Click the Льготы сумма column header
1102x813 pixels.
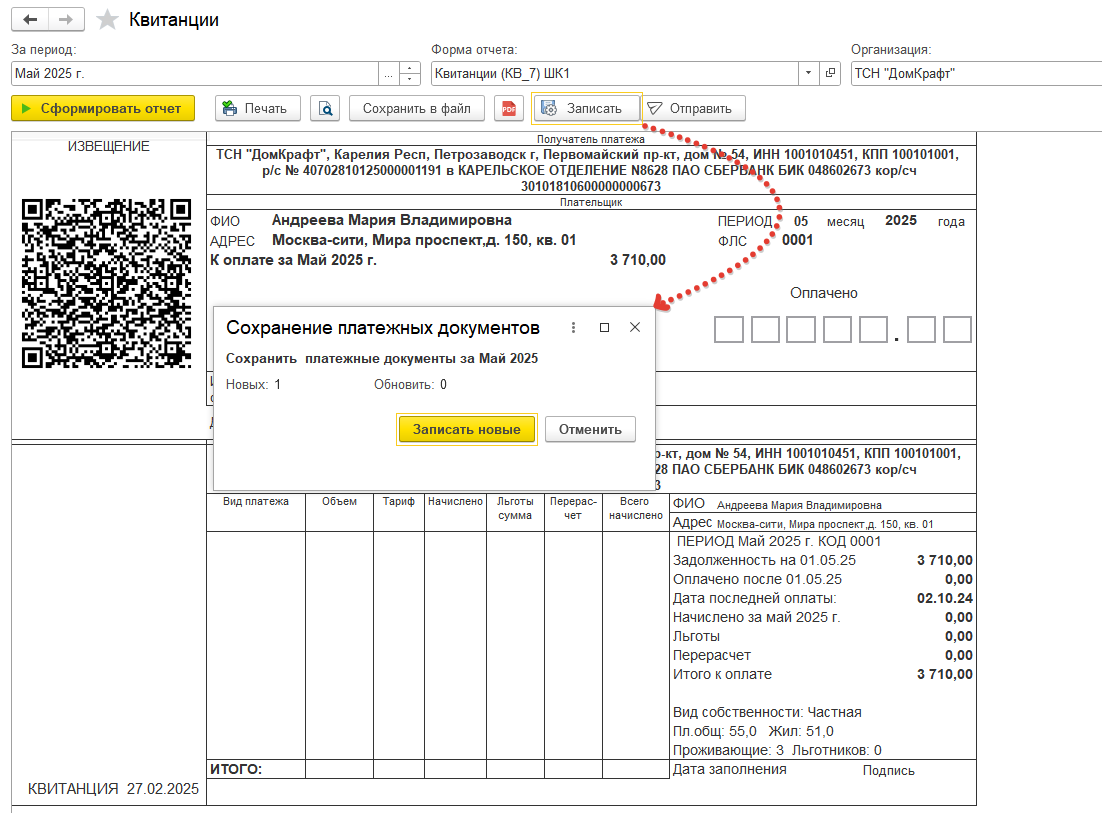[515, 508]
